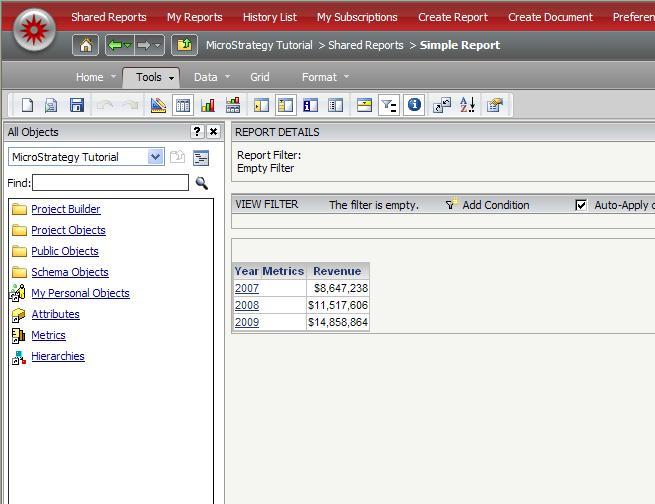
Task: Click the grey Forward arrow
Action: (144, 45)
